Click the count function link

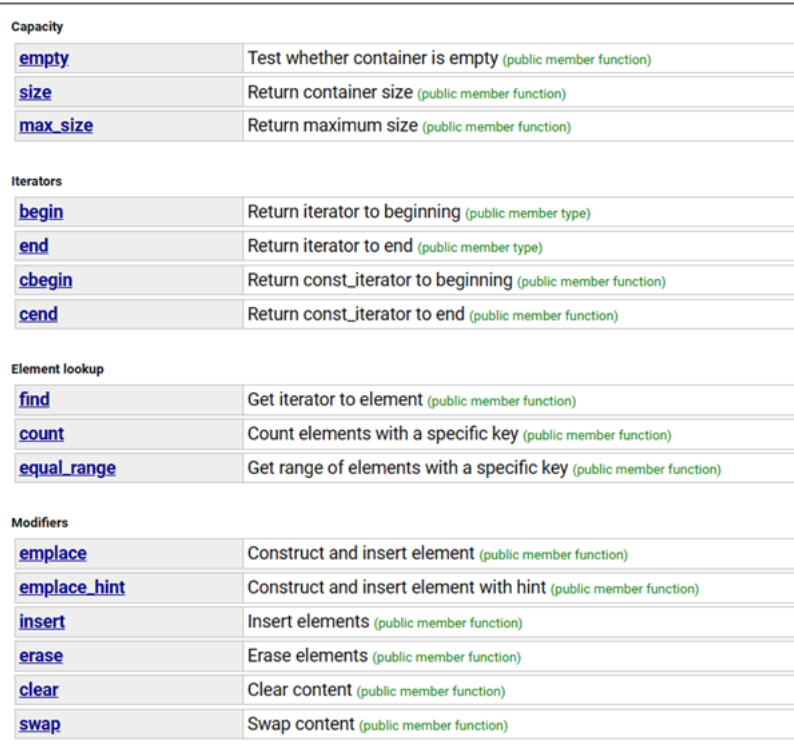[x=41, y=434]
